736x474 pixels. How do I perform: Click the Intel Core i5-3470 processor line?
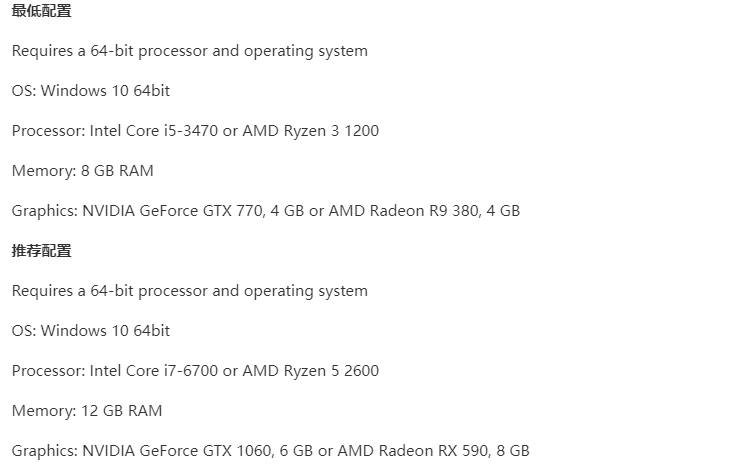click(195, 131)
